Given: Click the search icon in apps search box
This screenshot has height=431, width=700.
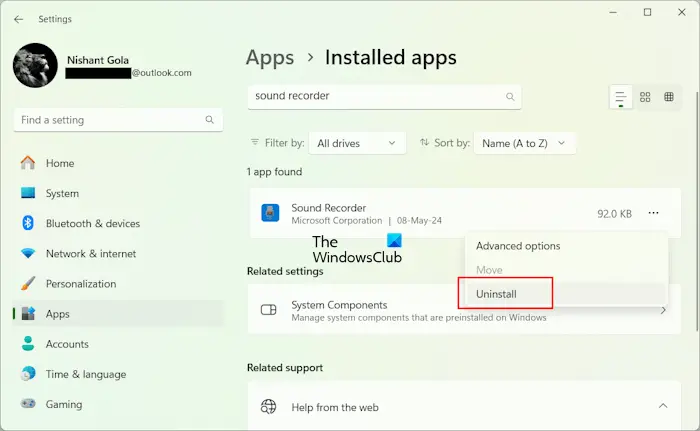Looking at the screenshot, I should (x=510, y=96).
